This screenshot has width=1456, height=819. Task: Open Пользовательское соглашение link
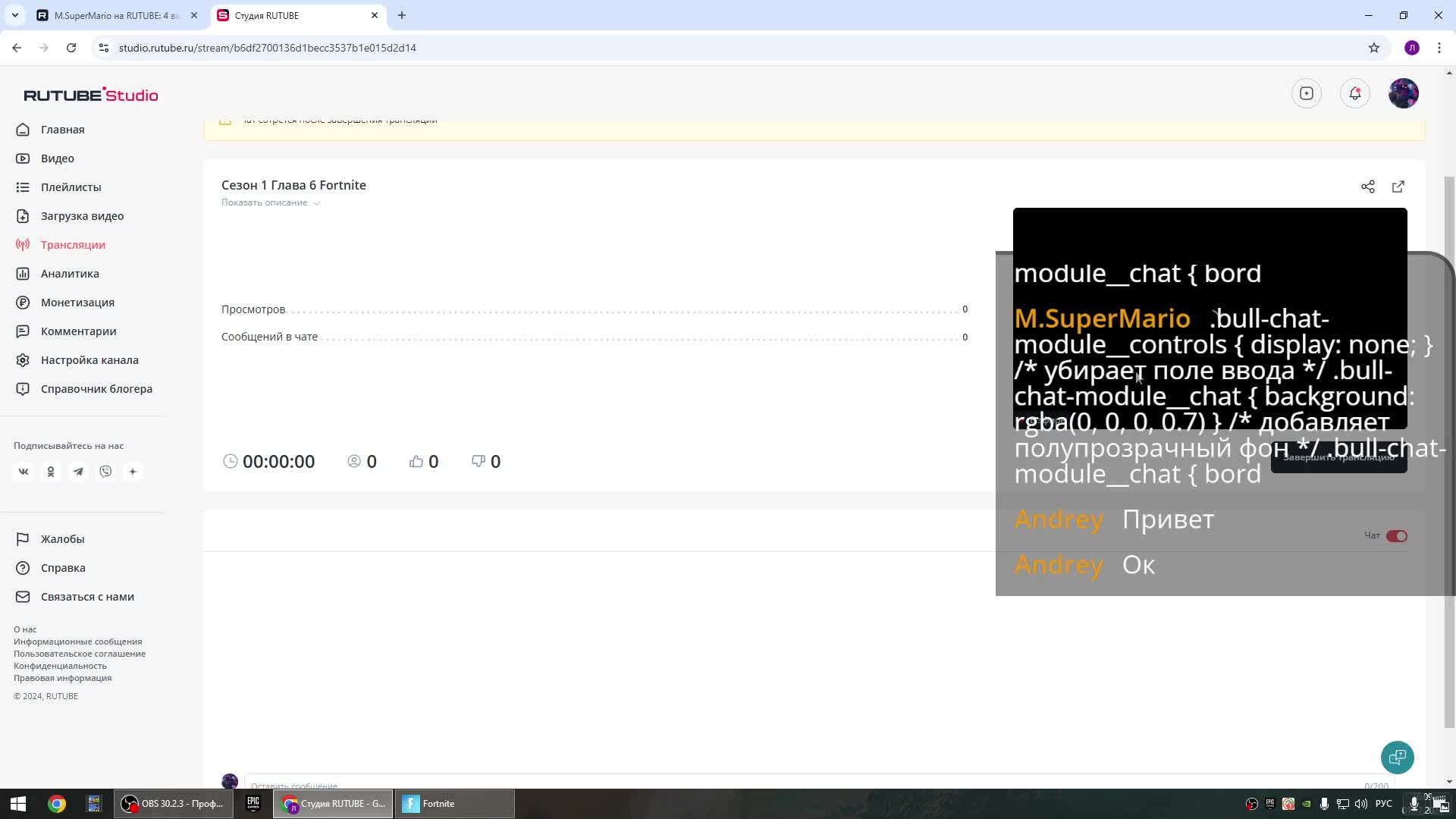click(79, 654)
